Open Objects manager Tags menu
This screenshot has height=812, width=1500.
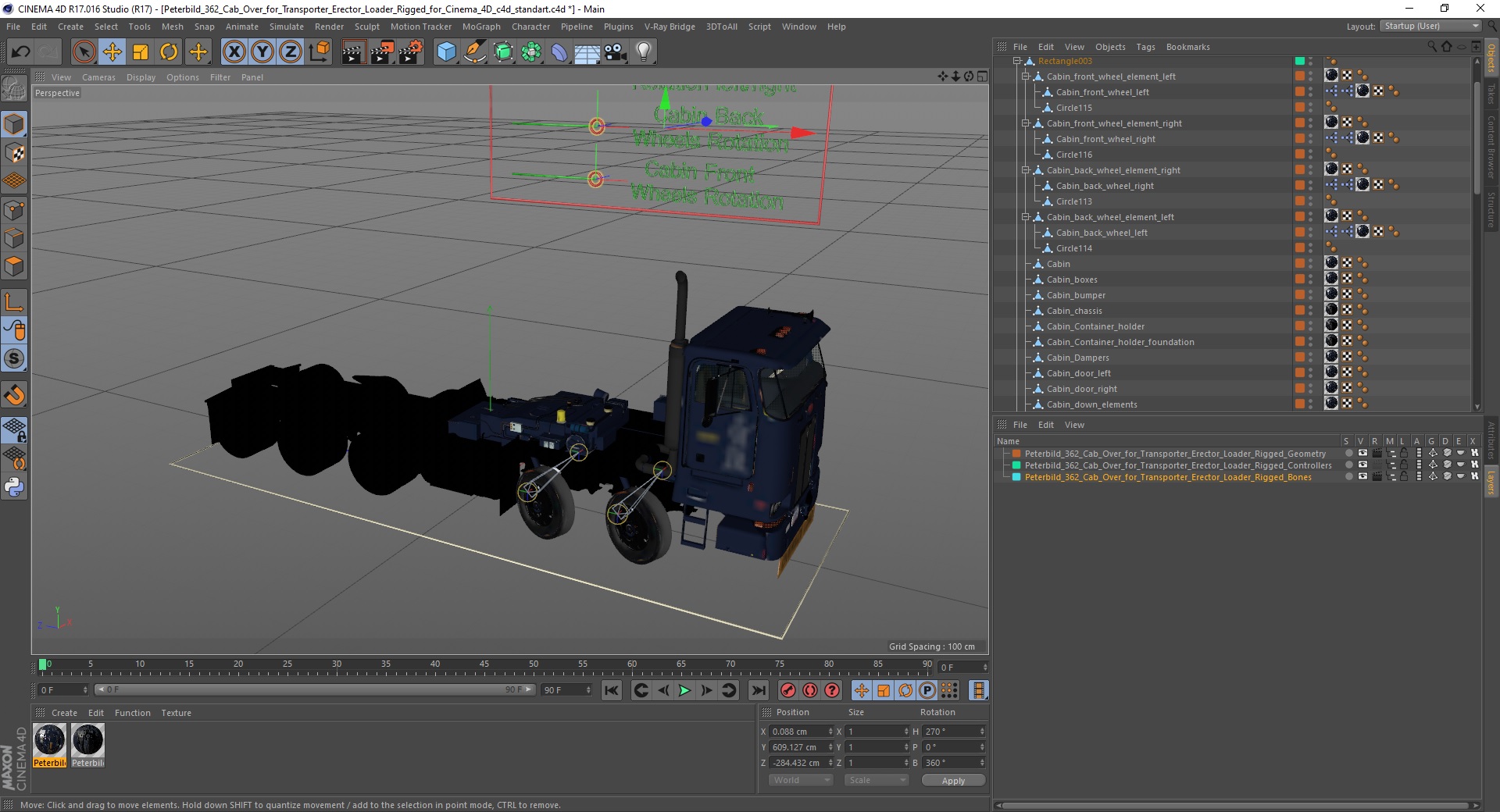pyautogui.click(x=1145, y=47)
